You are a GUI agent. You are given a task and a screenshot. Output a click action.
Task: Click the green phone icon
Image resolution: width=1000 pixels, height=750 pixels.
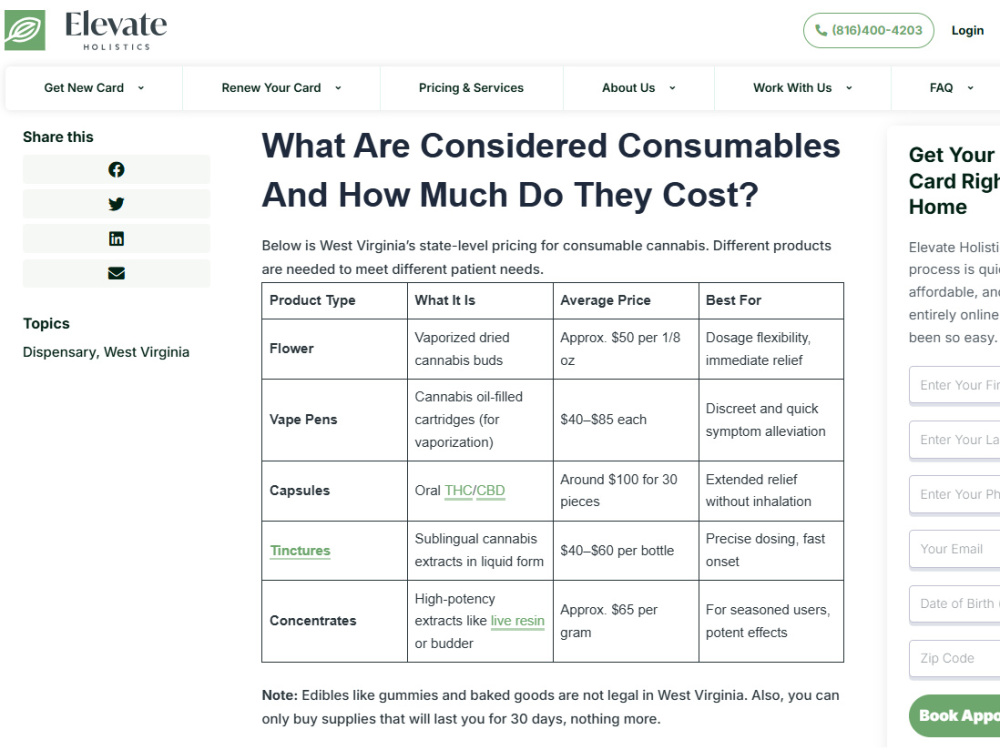point(821,30)
